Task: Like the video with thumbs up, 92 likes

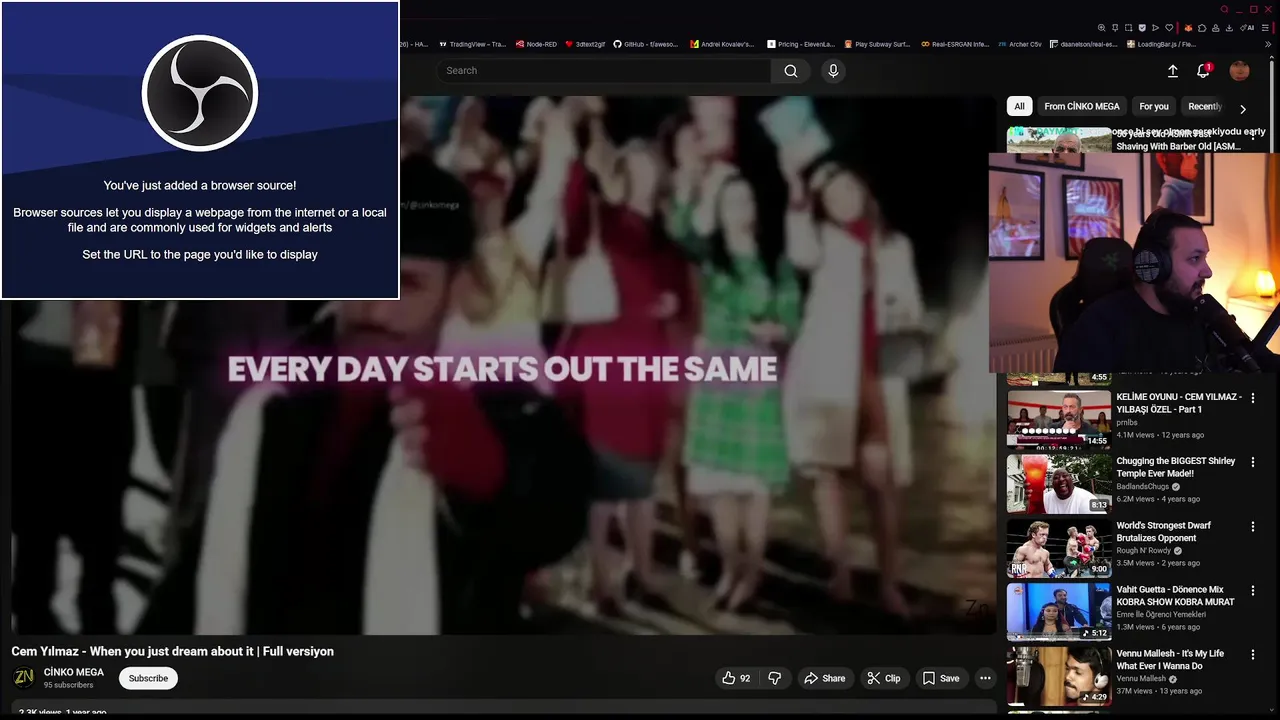Action: click(x=736, y=678)
